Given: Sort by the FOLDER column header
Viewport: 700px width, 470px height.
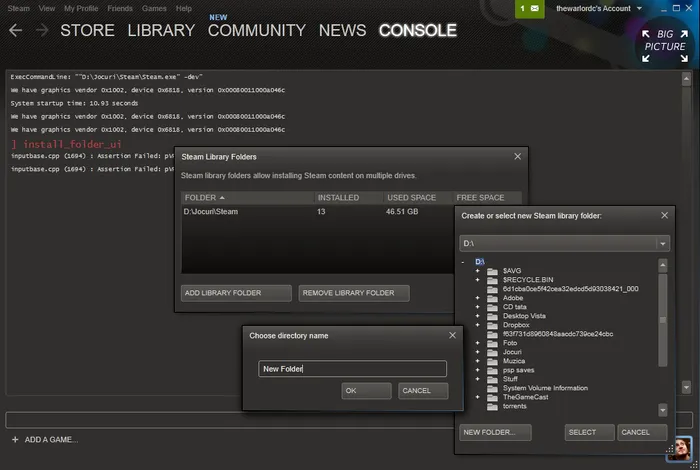Looking at the screenshot, I should [248, 198].
